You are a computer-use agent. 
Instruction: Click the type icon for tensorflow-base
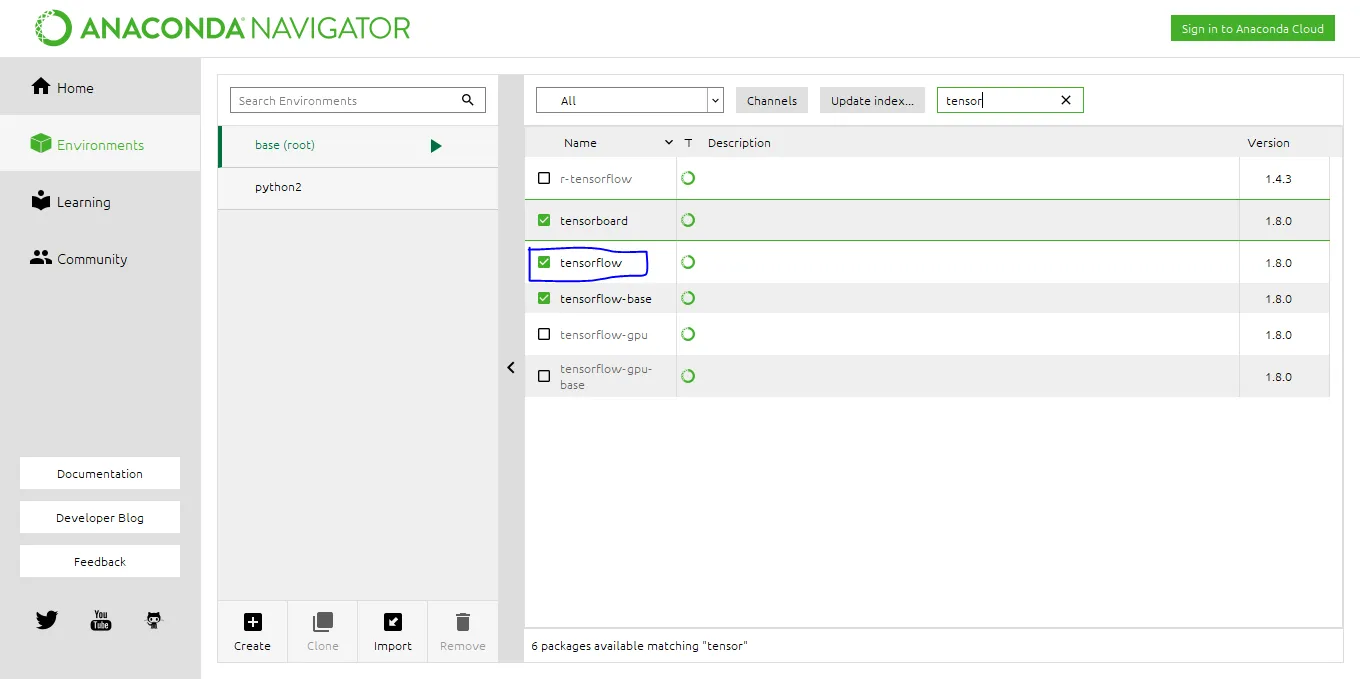tap(688, 298)
